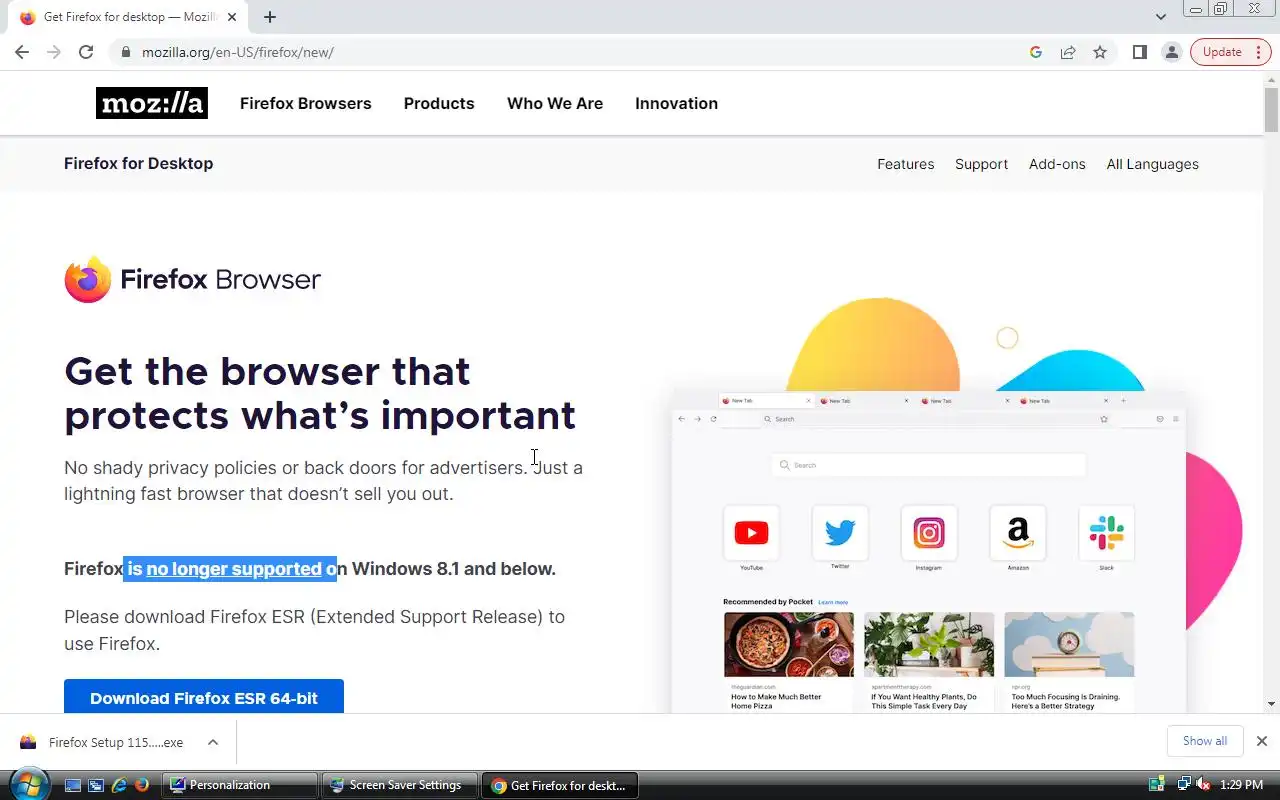
Task: Open a new tab with plus button
Action: 270,17
